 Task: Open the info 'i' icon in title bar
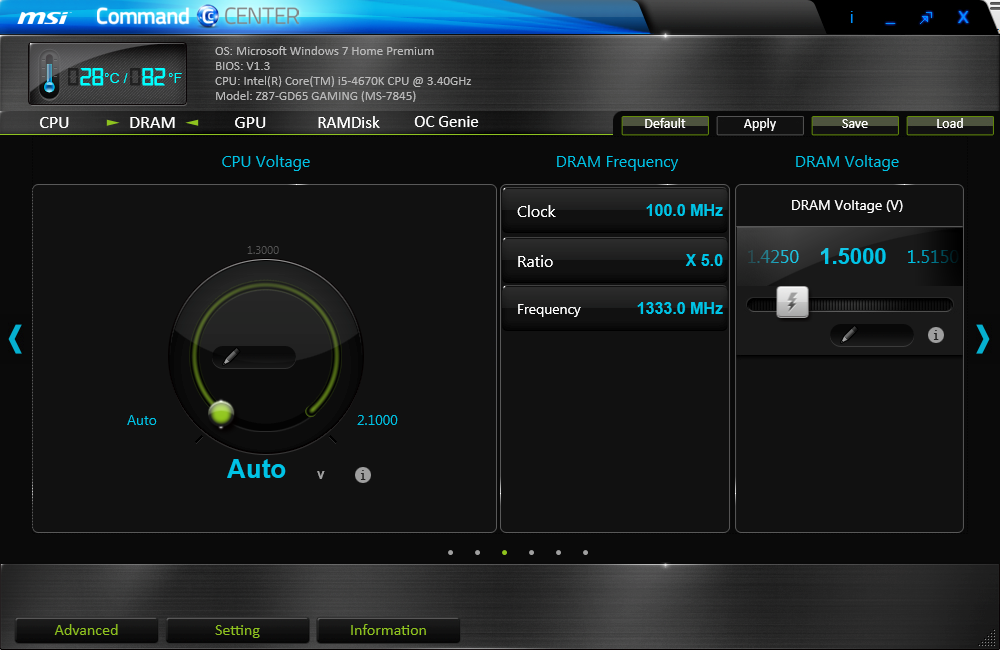tap(851, 17)
